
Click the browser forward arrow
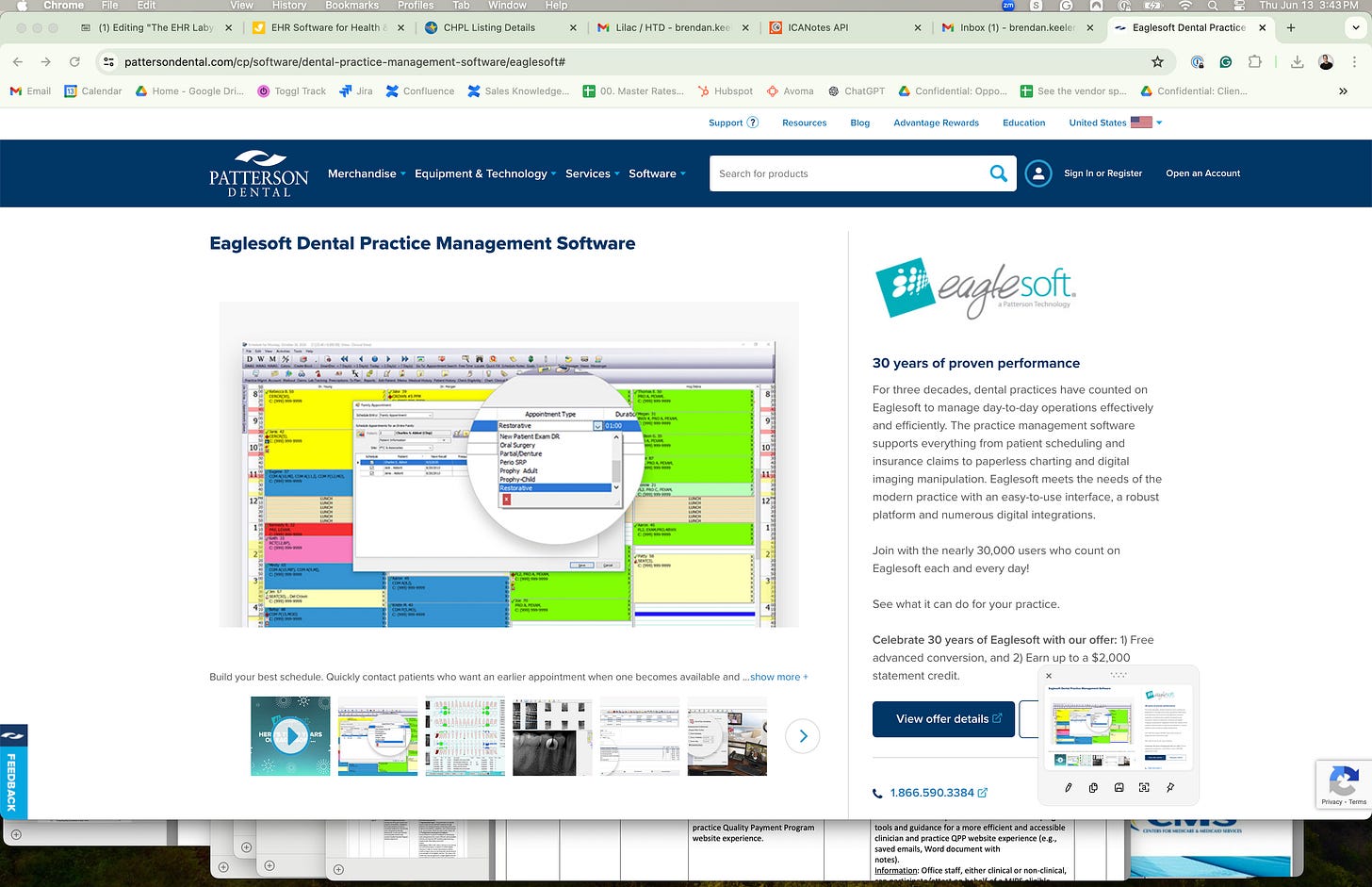(45, 61)
